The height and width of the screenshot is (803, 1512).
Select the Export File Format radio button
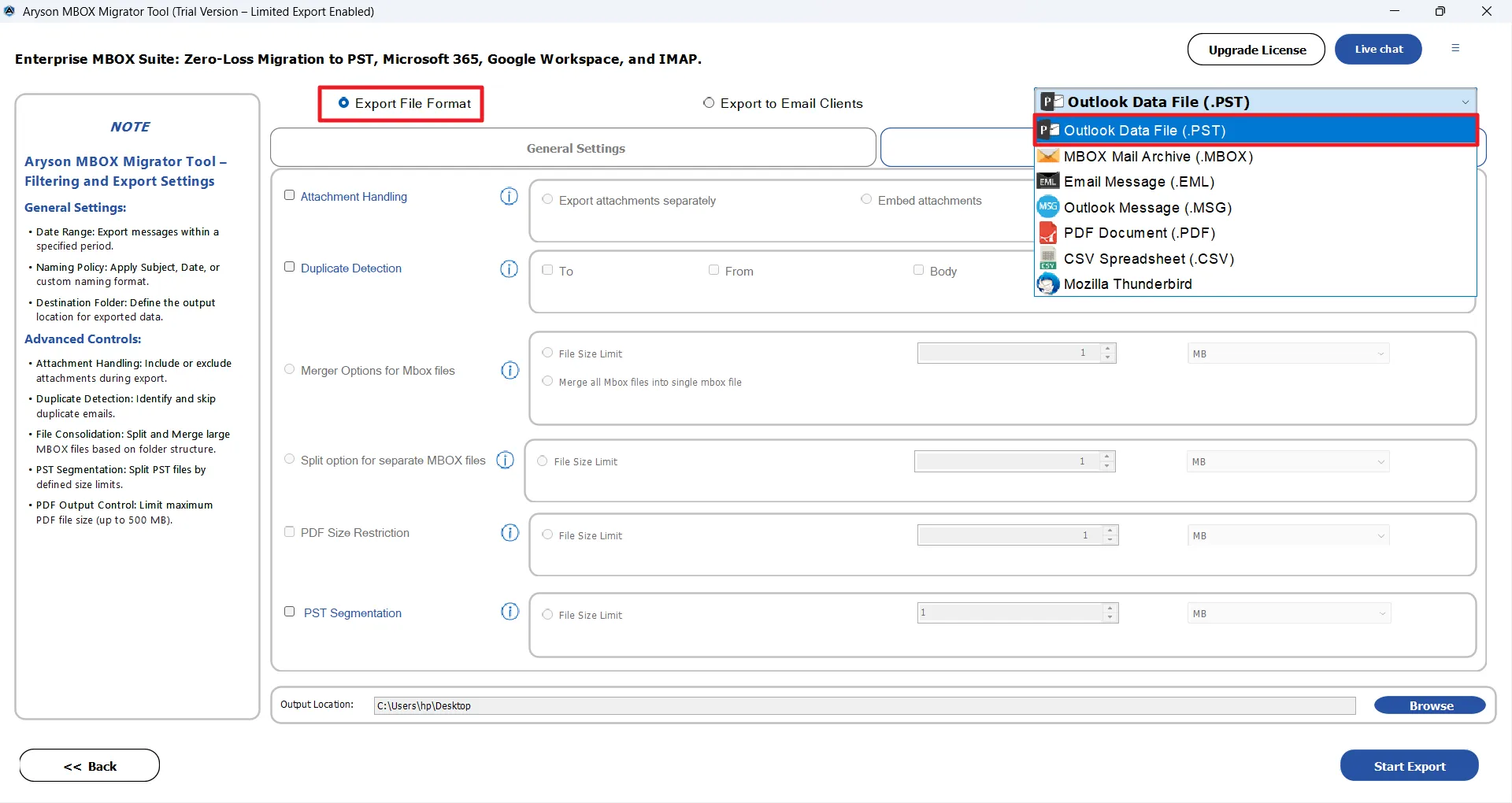[343, 103]
